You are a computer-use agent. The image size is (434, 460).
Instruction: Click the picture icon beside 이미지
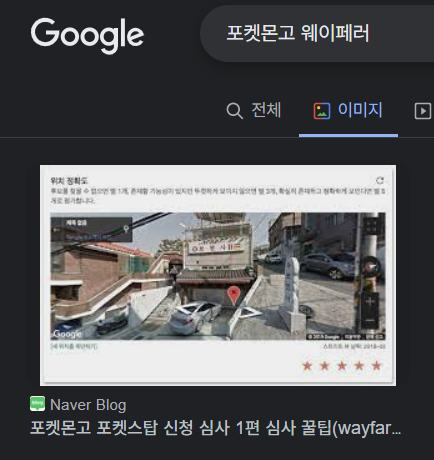coord(322,111)
